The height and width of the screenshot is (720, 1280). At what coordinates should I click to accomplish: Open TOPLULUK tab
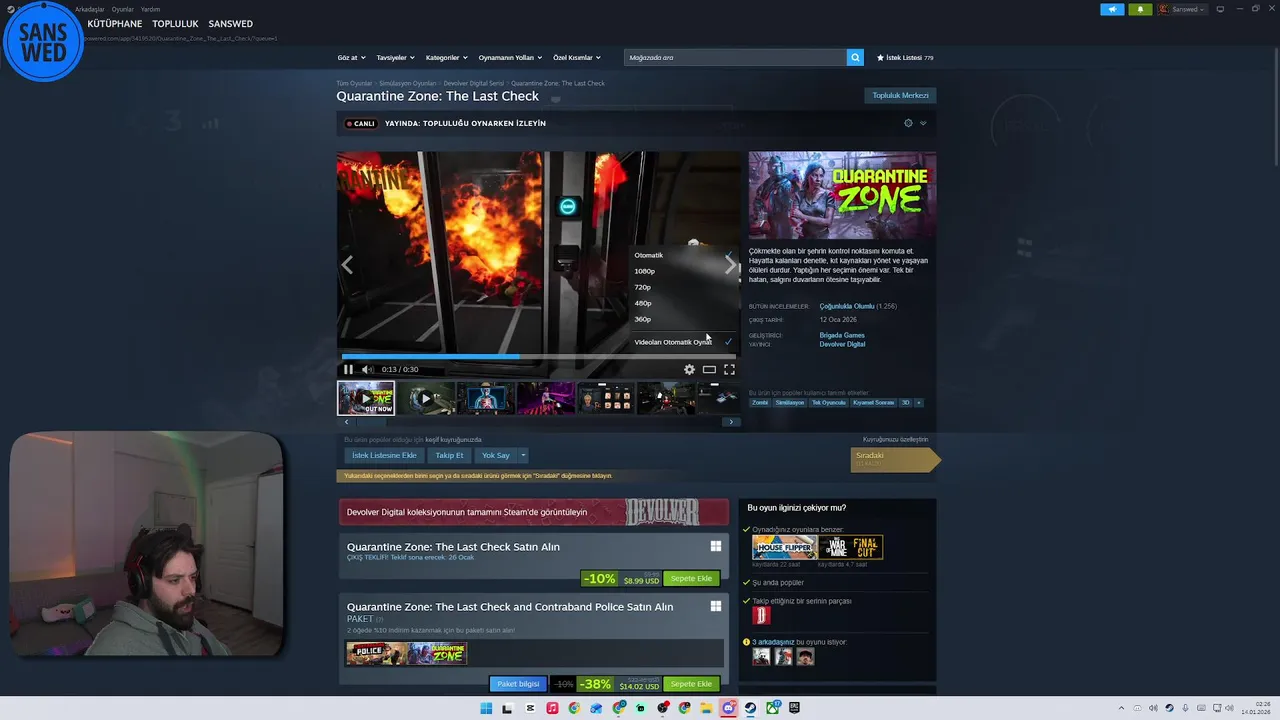(x=175, y=24)
